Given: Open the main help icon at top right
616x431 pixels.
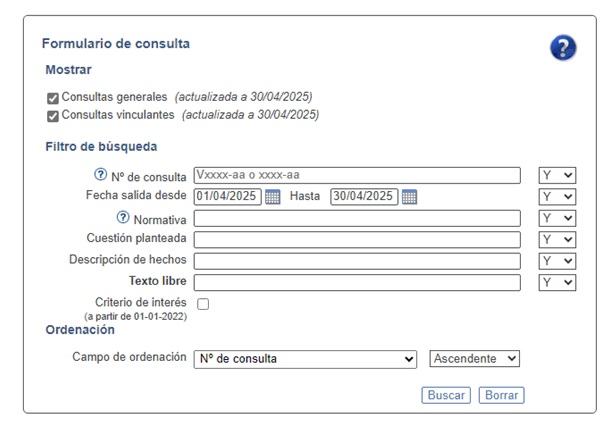Looking at the screenshot, I should coord(563,47).
